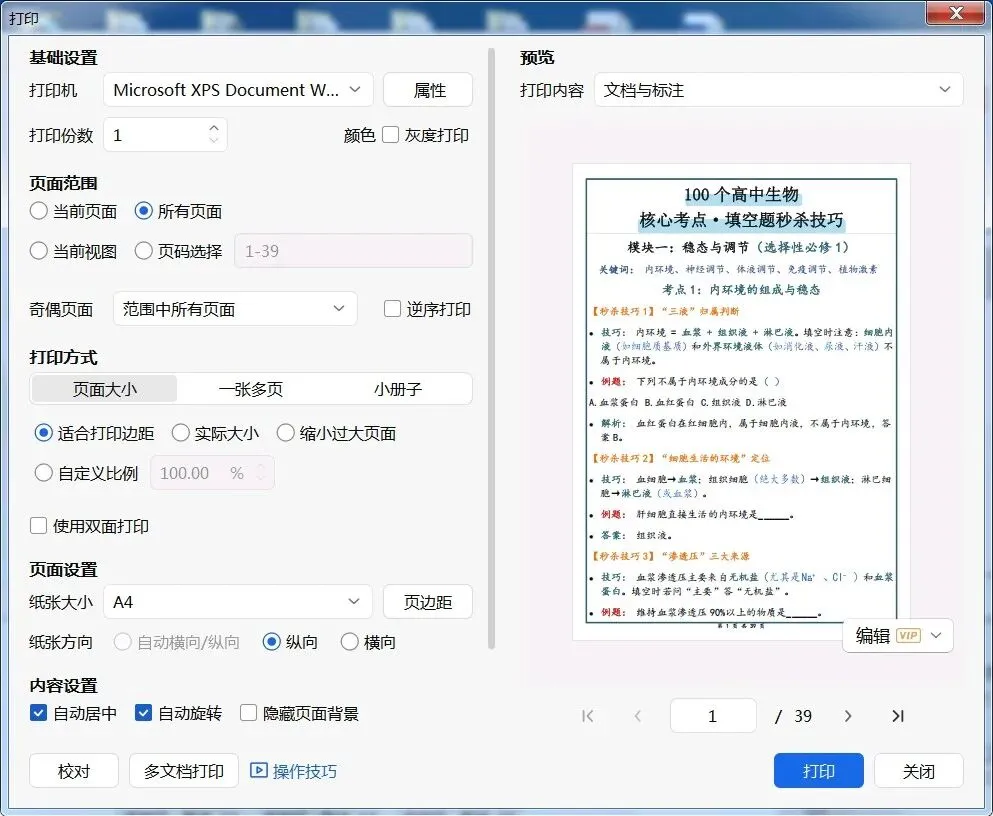The width and height of the screenshot is (993, 816).
Task: Go to the first preview page
Action: (x=587, y=716)
